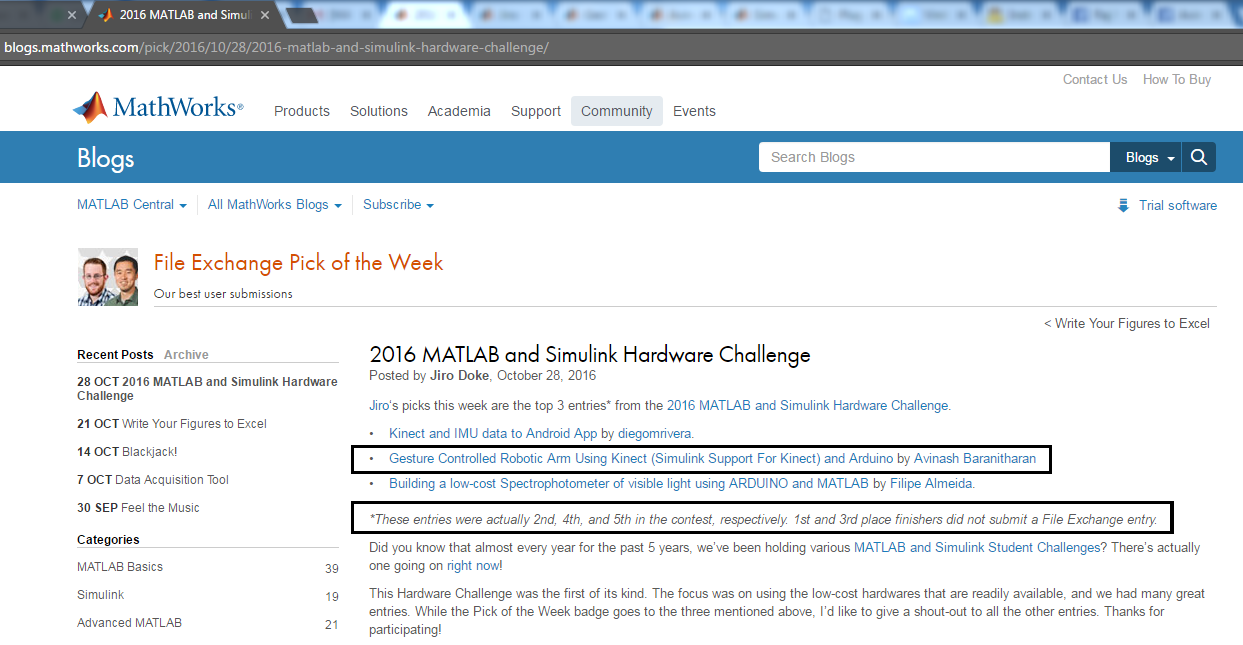Screen dimensions: 1243x645
Task: Open the 14 OCT Blackjack! post
Action: [x=127, y=452]
